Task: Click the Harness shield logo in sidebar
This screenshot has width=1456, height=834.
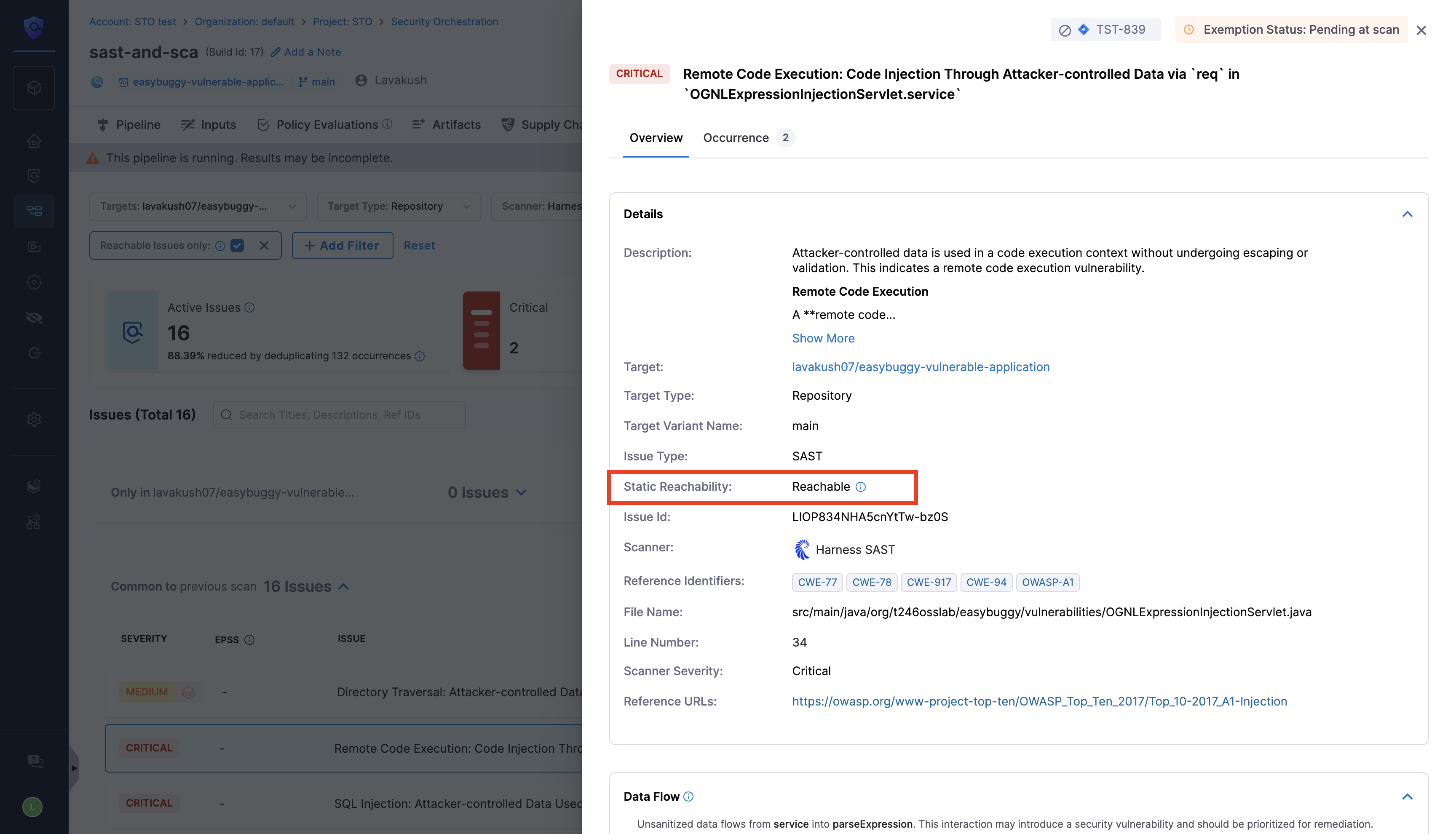Action: click(x=34, y=27)
